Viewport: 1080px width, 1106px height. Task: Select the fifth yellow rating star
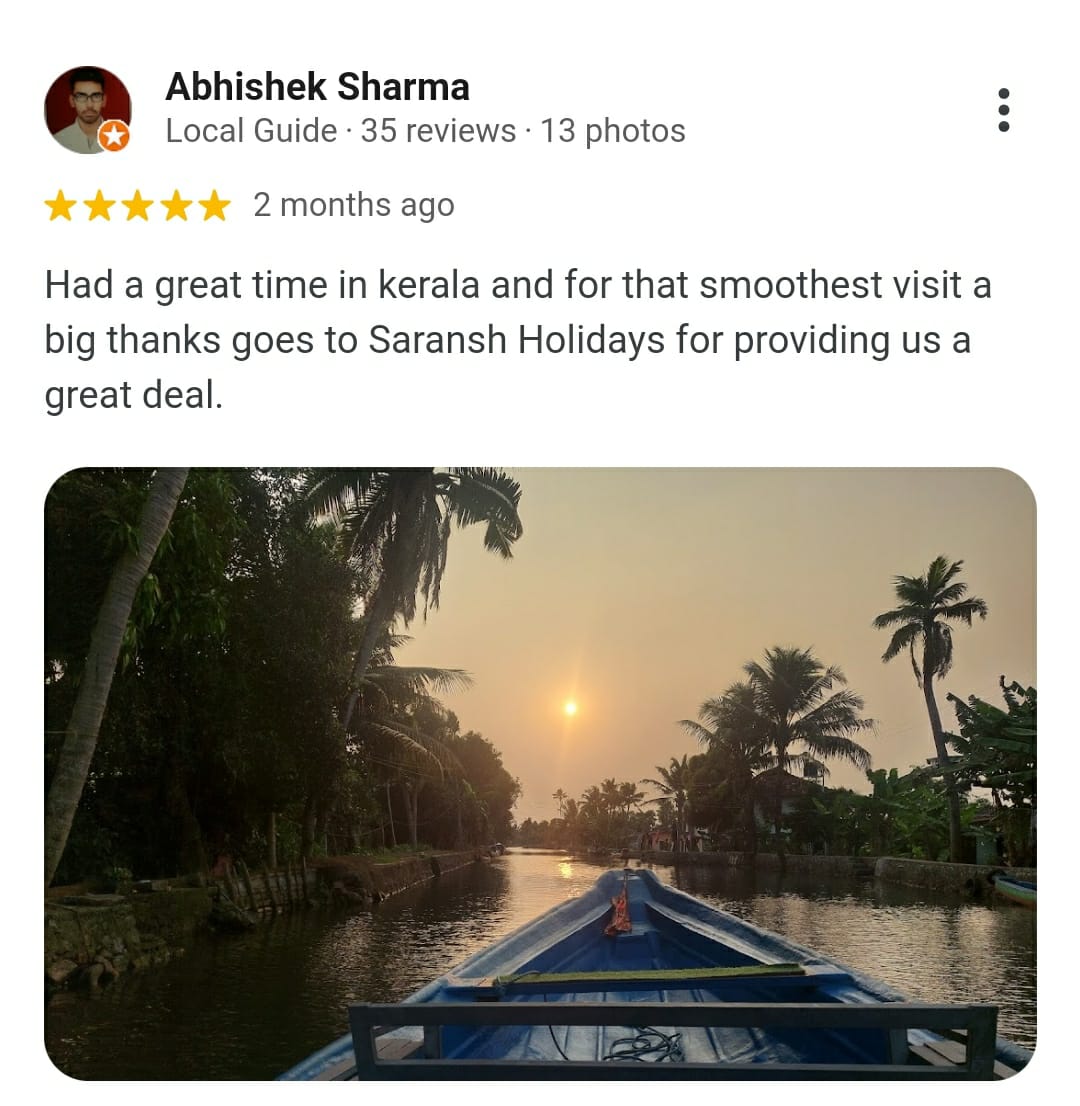214,206
